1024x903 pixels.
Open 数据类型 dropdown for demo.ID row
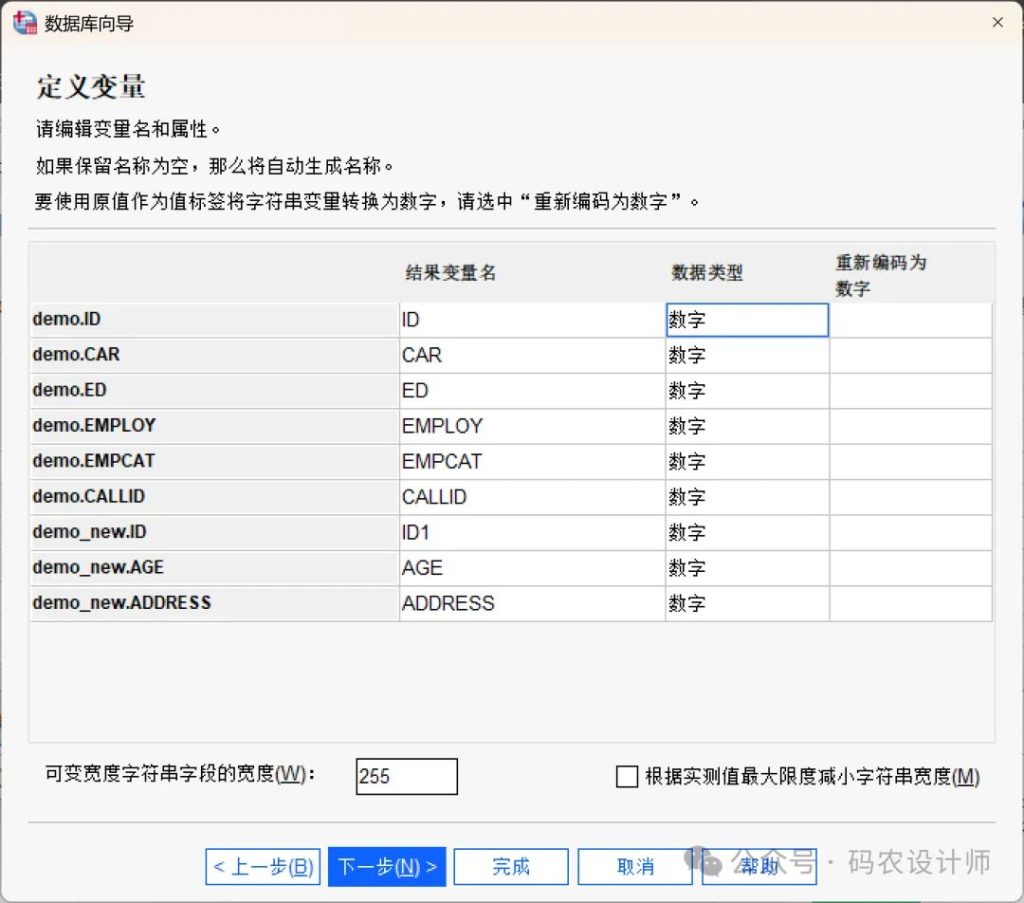click(746, 320)
